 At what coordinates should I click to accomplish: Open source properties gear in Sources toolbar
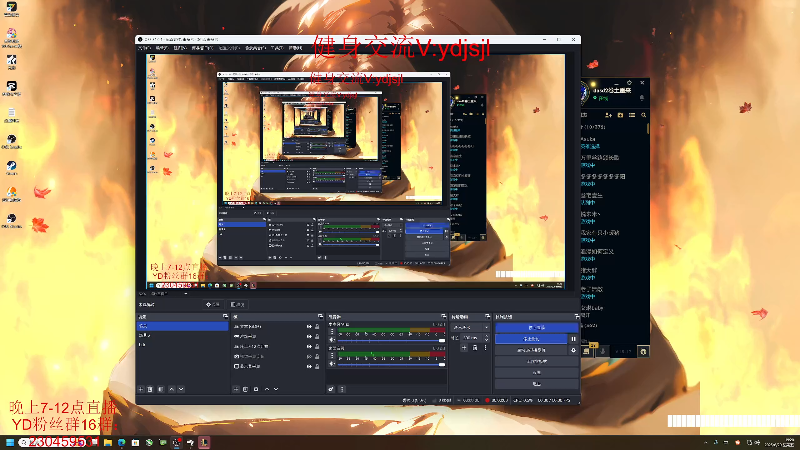(x=256, y=389)
